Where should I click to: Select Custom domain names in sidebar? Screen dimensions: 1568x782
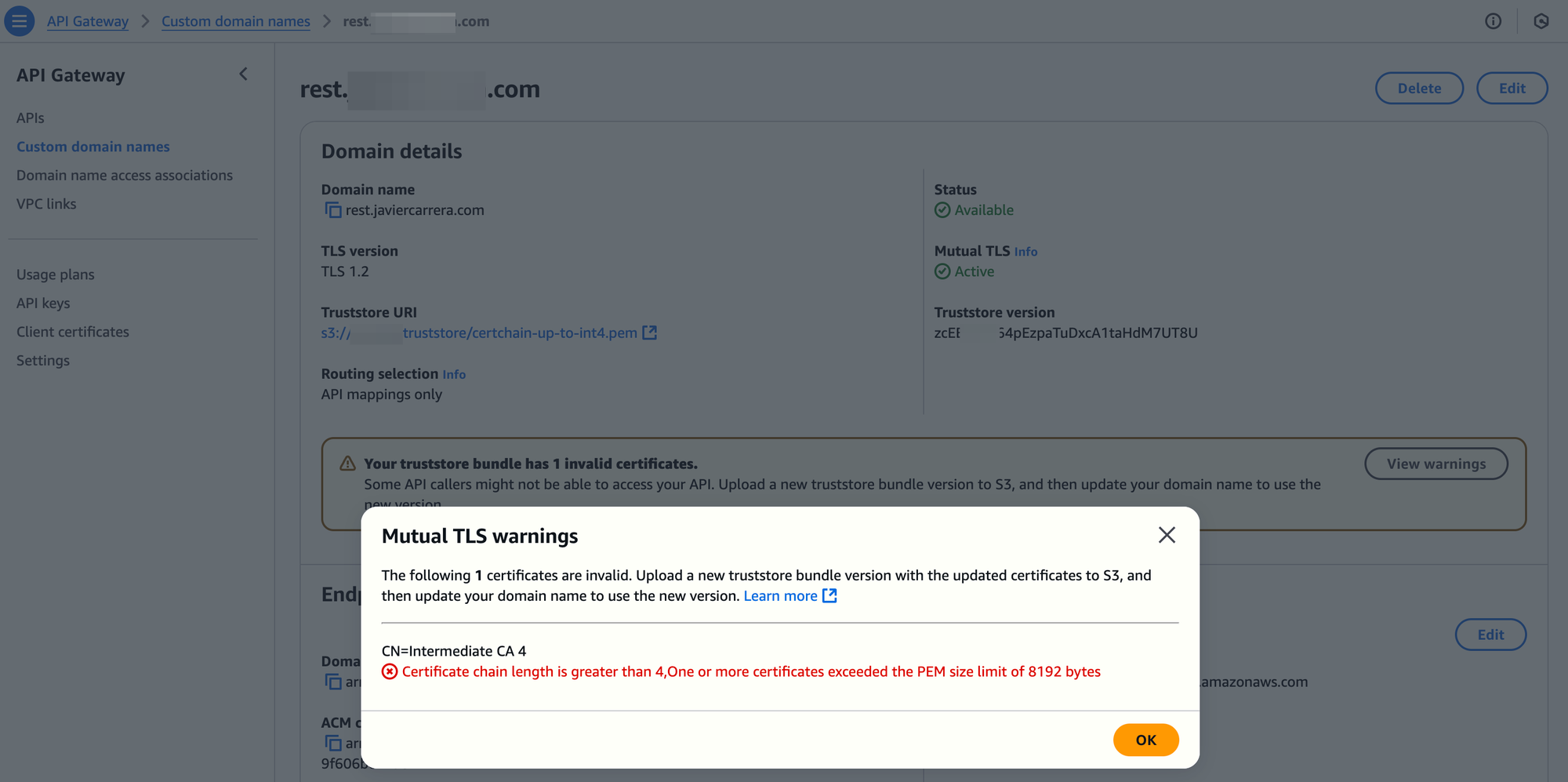pos(93,147)
